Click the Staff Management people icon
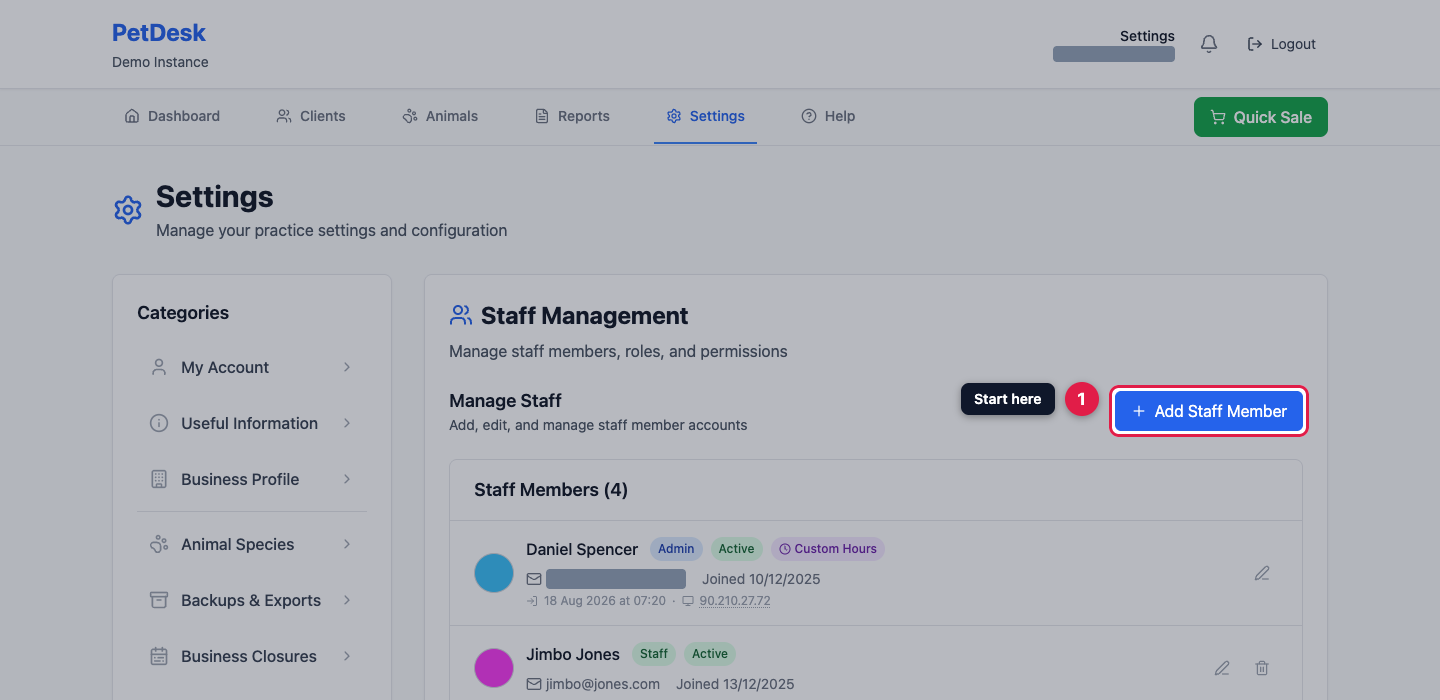Image resolution: width=1440 pixels, height=700 pixels. point(461,315)
